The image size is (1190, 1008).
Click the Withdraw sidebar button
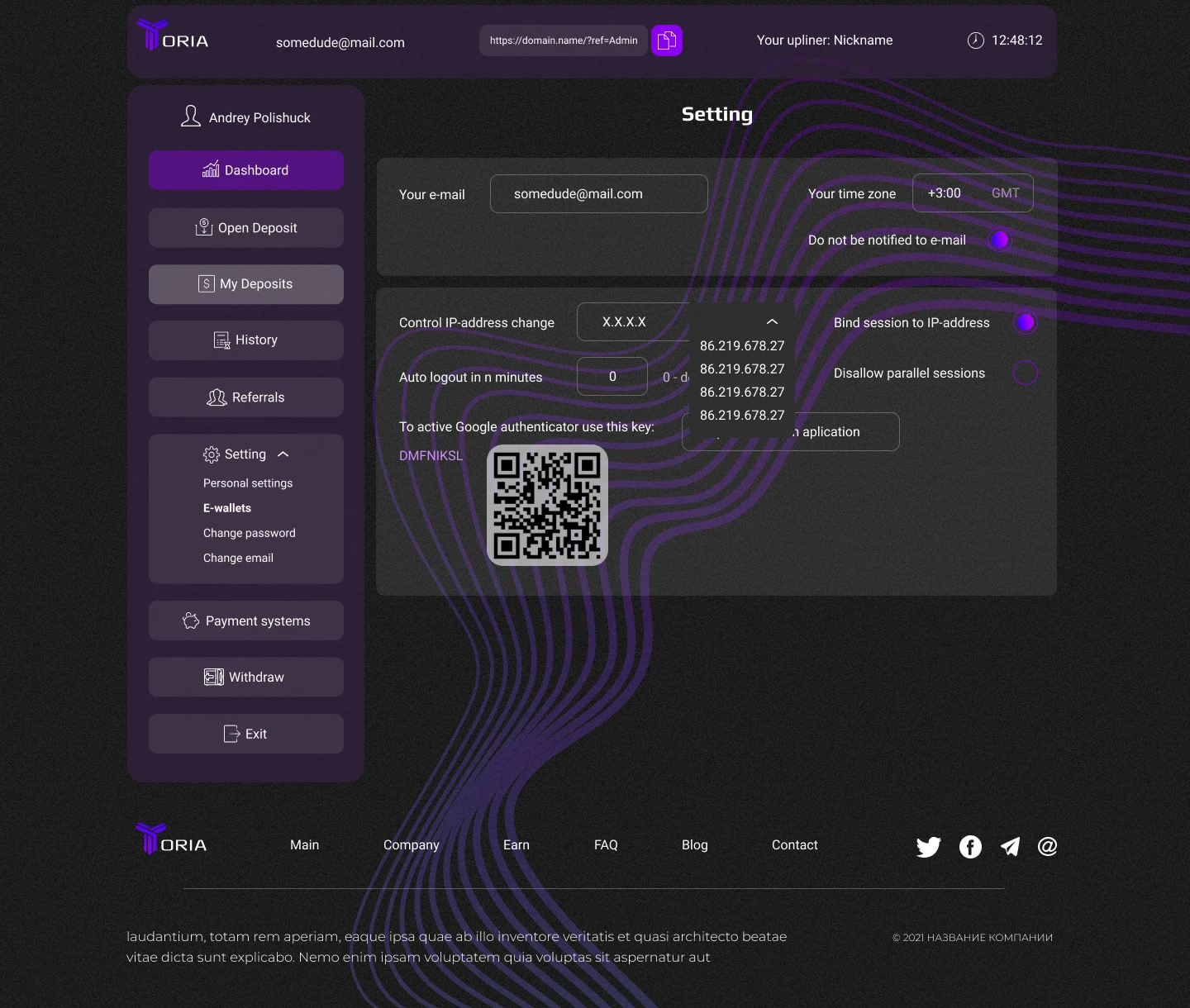pyautogui.click(x=246, y=677)
